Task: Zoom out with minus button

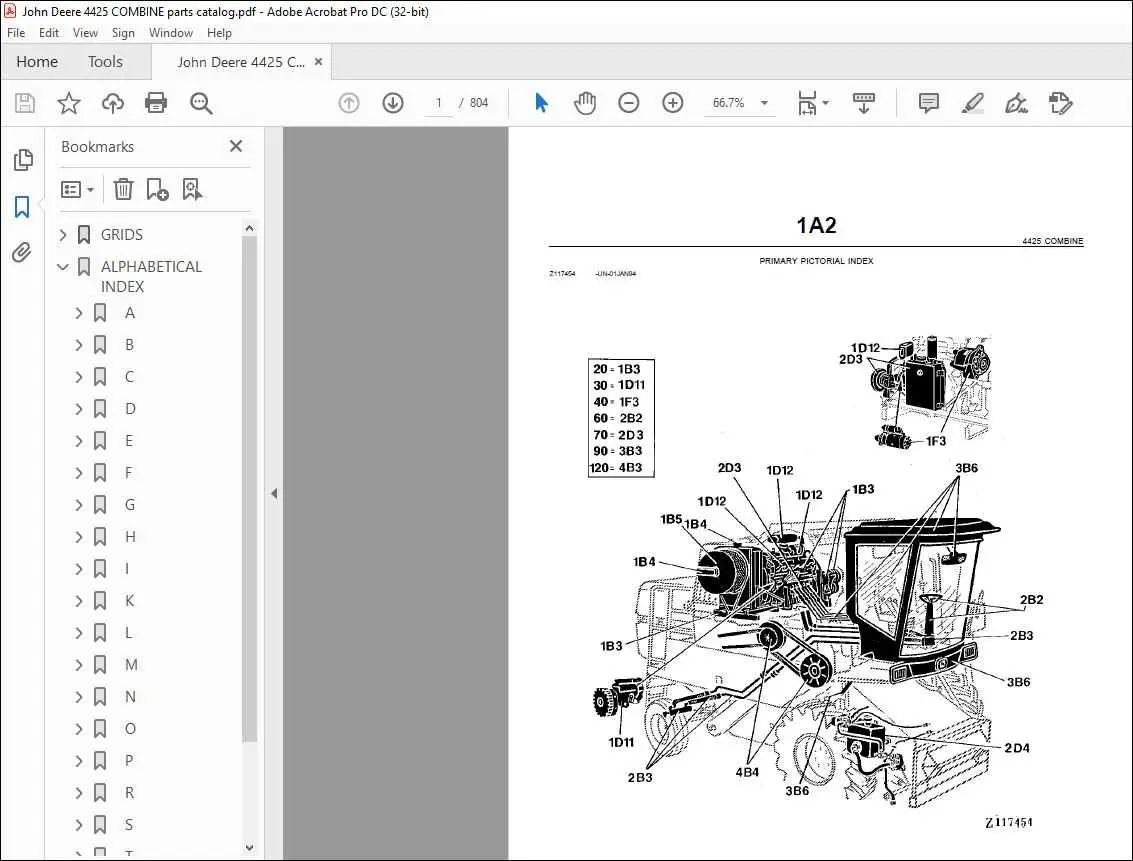Action: tap(629, 103)
